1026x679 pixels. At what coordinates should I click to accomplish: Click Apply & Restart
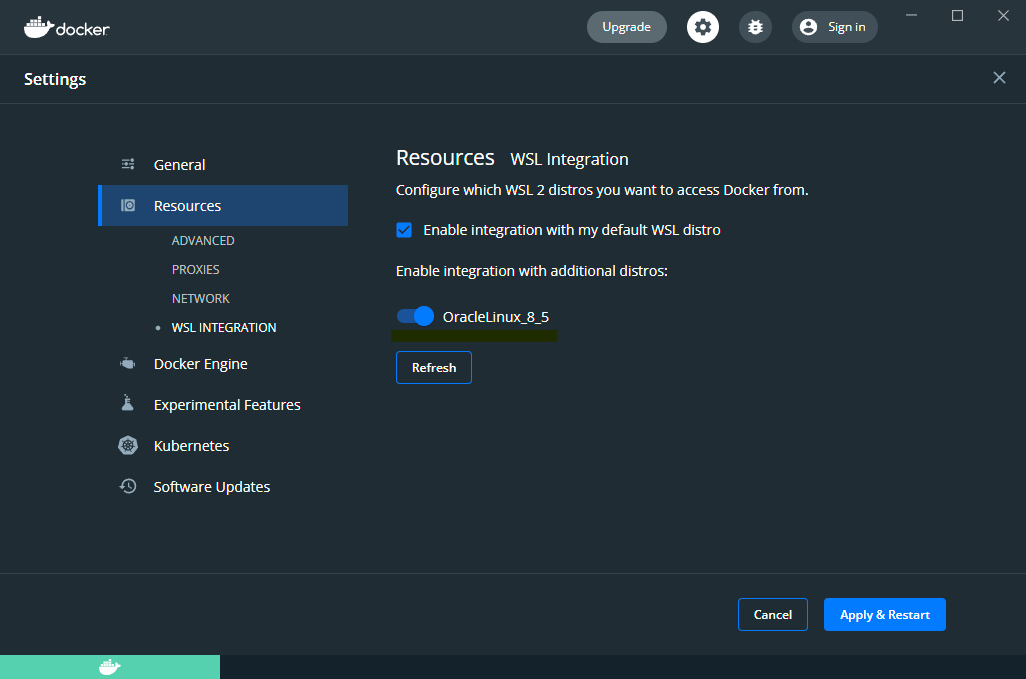[x=885, y=614]
